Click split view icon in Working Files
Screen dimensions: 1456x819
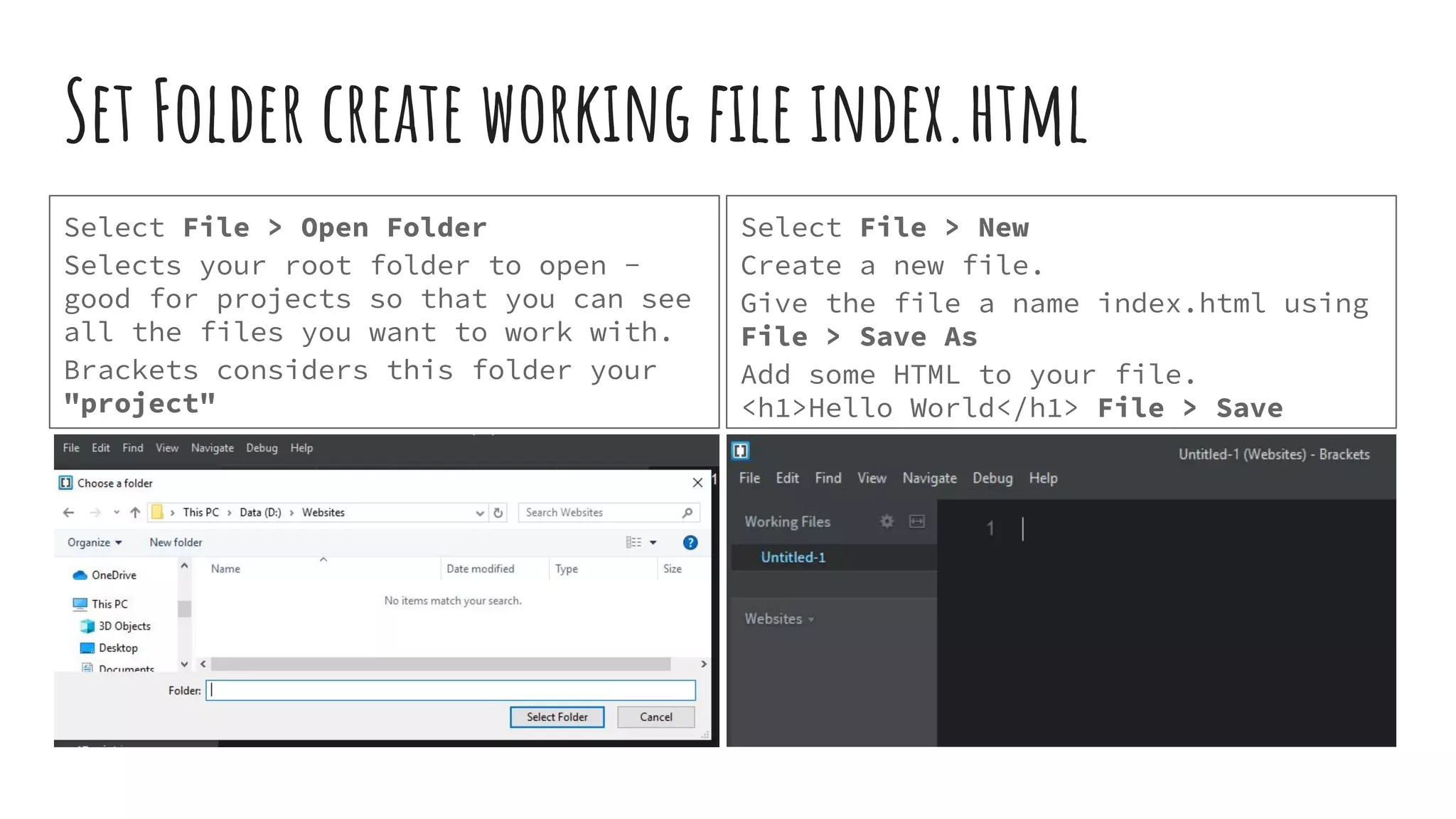point(917,522)
